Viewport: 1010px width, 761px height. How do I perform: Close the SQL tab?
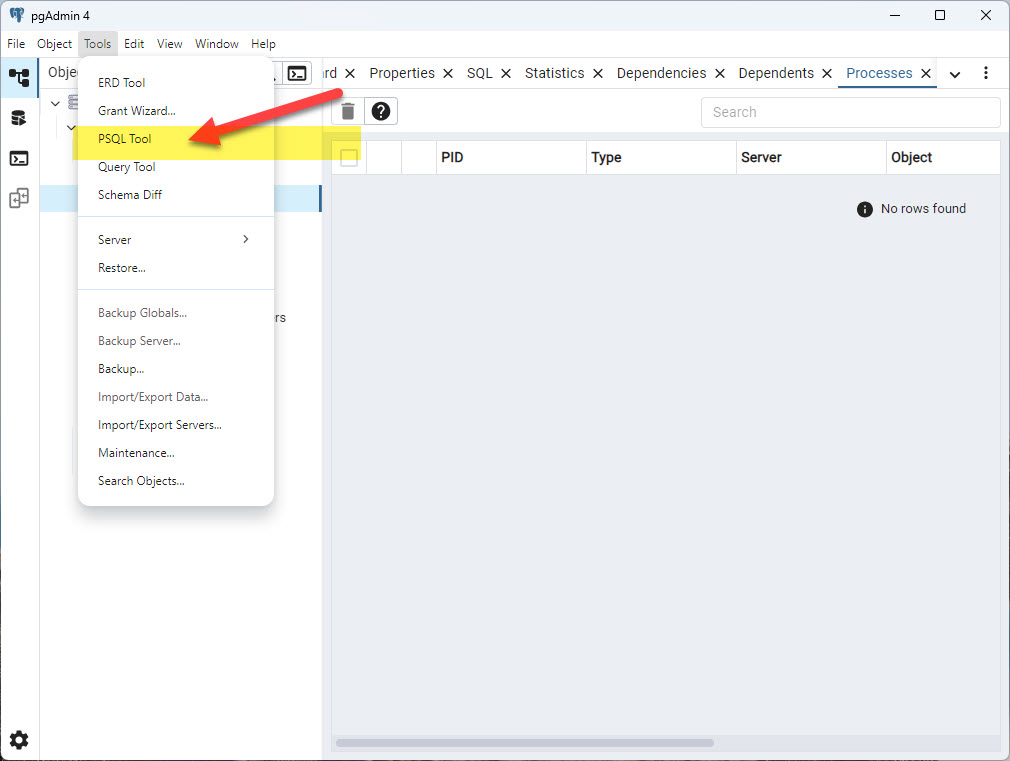tap(506, 73)
